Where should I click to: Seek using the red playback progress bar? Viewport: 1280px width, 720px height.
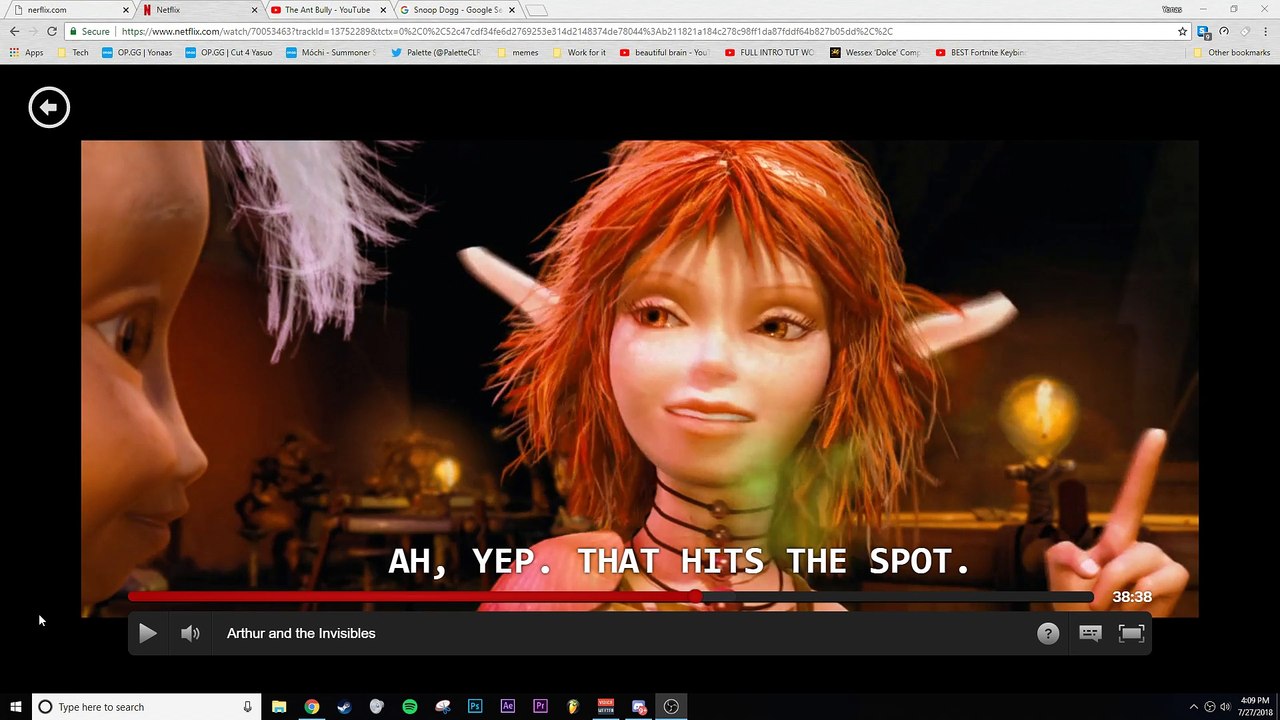[610, 597]
